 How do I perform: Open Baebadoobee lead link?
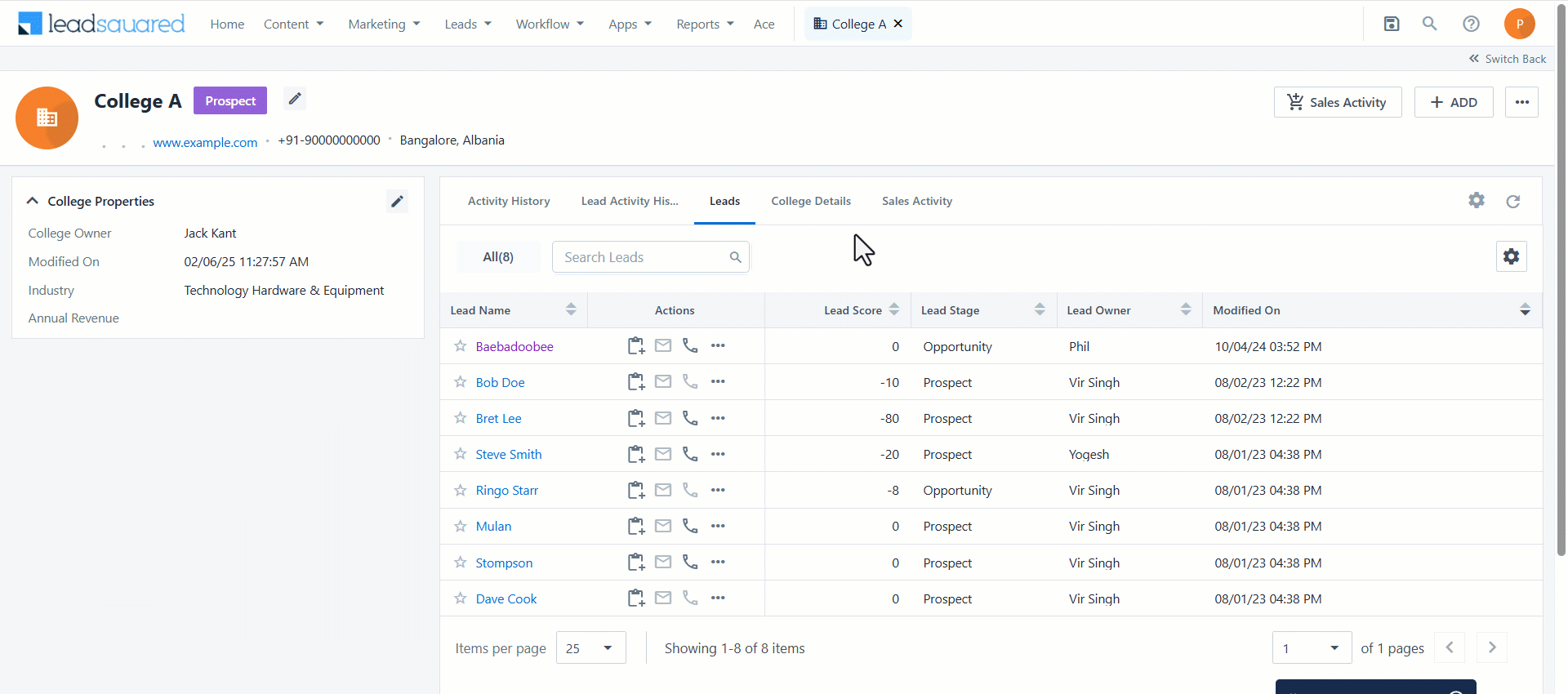click(x=514, y=346)
